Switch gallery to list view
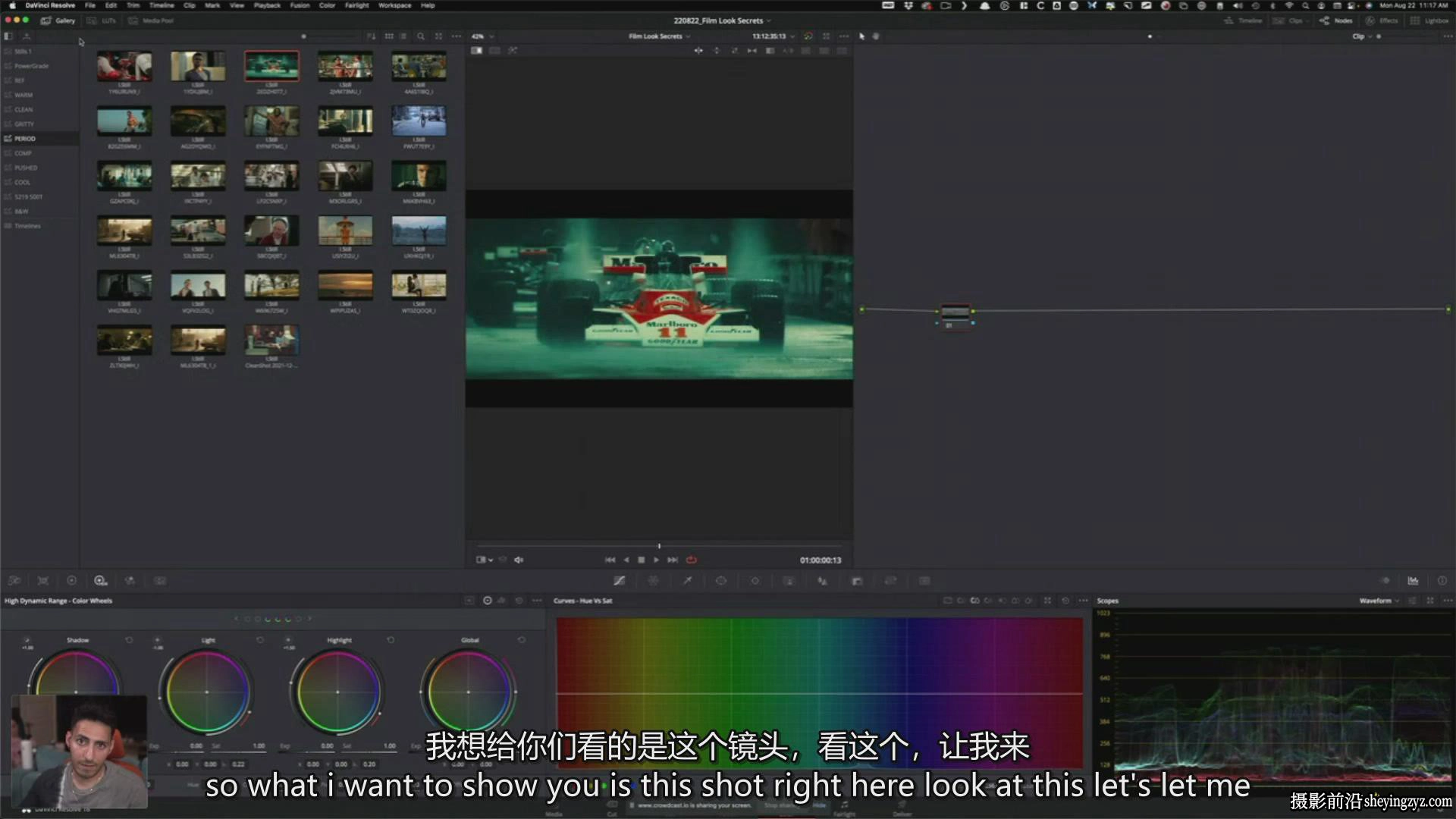Image resolution: width=1456 pixels, height=819 pixels. pos(403,36)
